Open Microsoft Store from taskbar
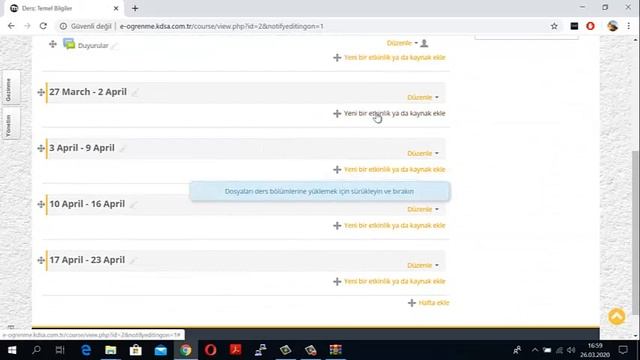The height and width of the screenshot is (360, 640). point(136,350)
